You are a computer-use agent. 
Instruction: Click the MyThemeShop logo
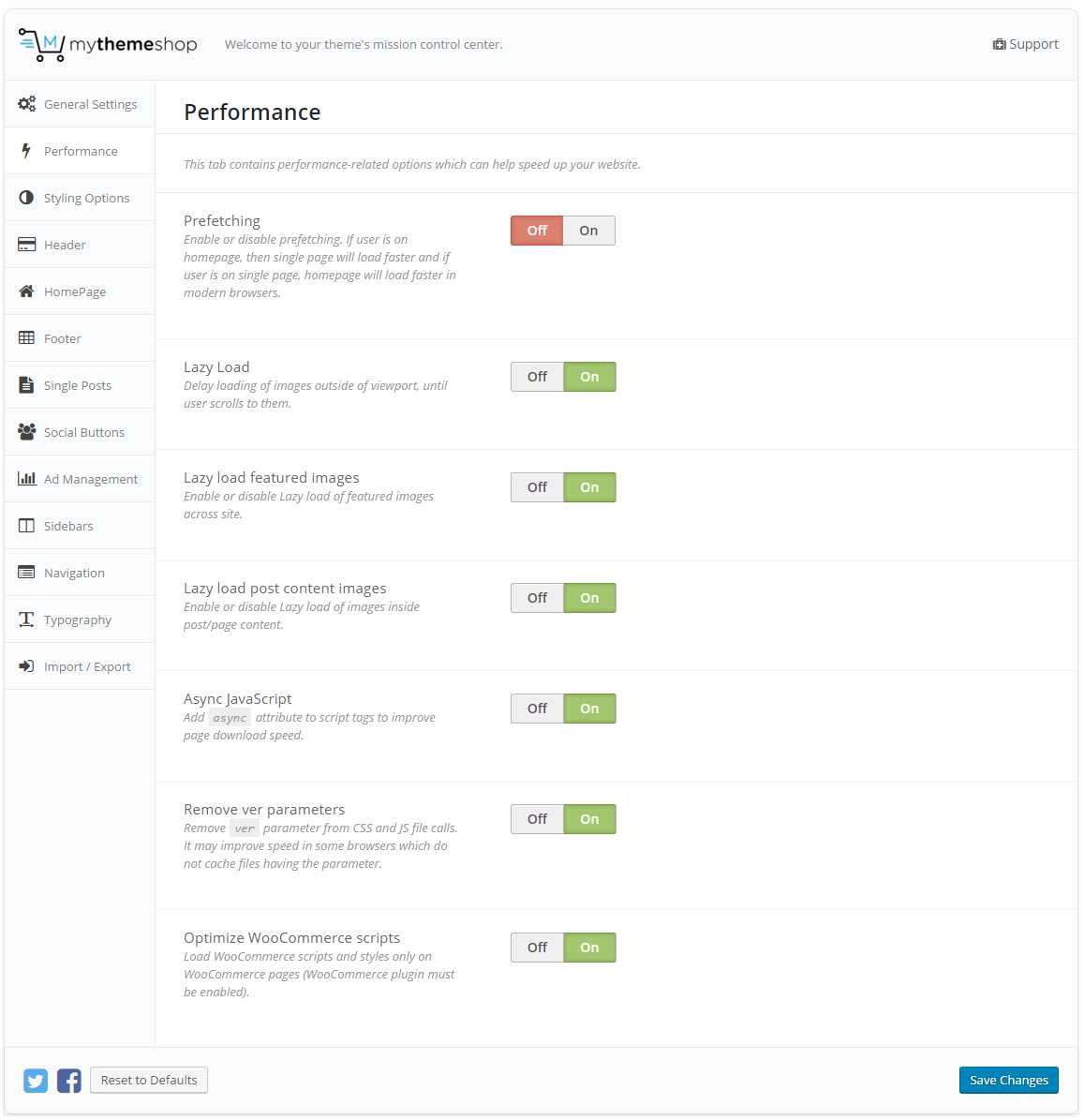108,44
